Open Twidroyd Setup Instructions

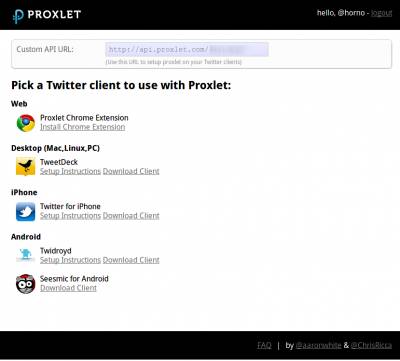pyautogui.click(x=70, y=260)
